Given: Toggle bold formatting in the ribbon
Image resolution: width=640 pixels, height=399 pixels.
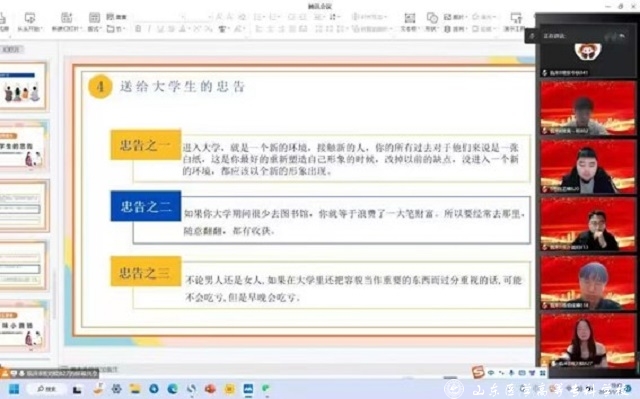Looking at the screenshot, I should (138, 29).
